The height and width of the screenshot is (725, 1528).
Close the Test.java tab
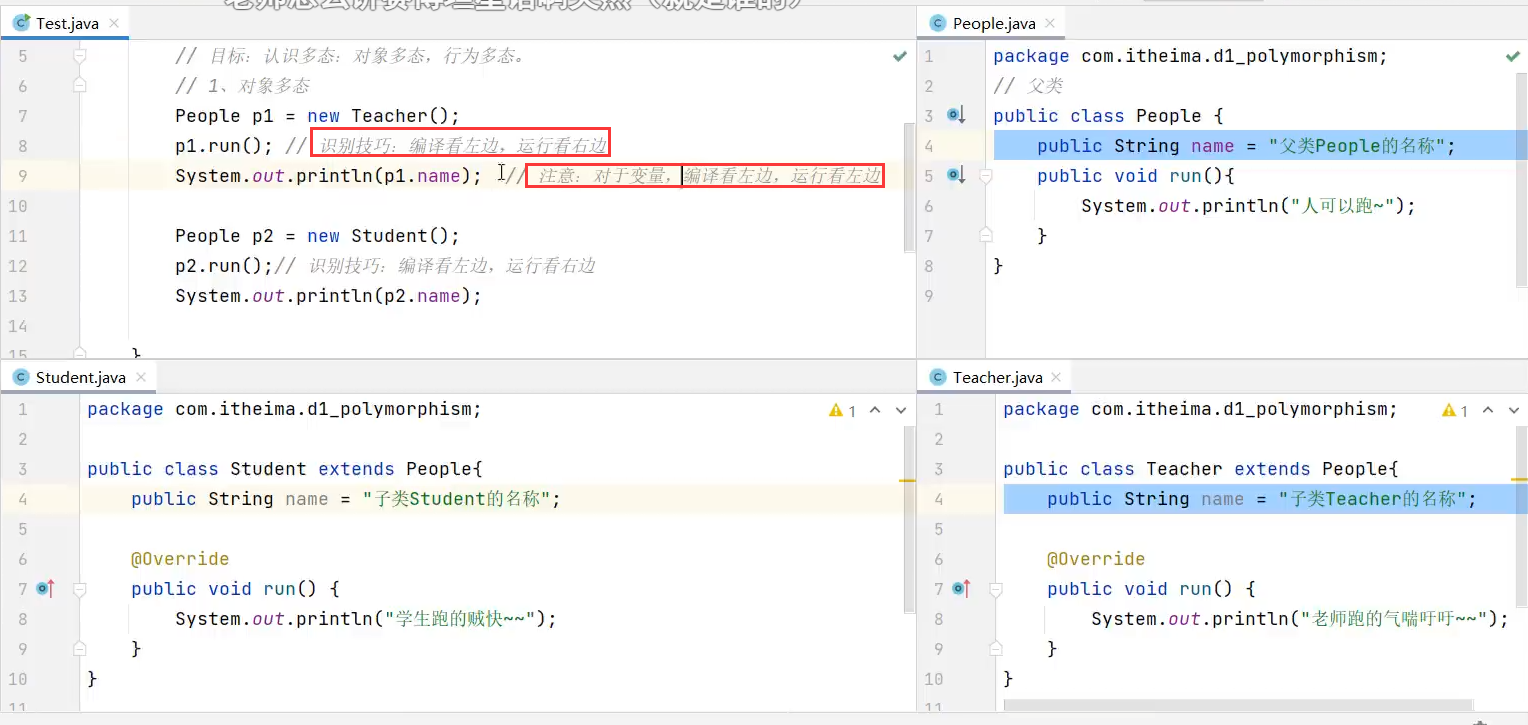pyautogui.click(x=112, y=23)
